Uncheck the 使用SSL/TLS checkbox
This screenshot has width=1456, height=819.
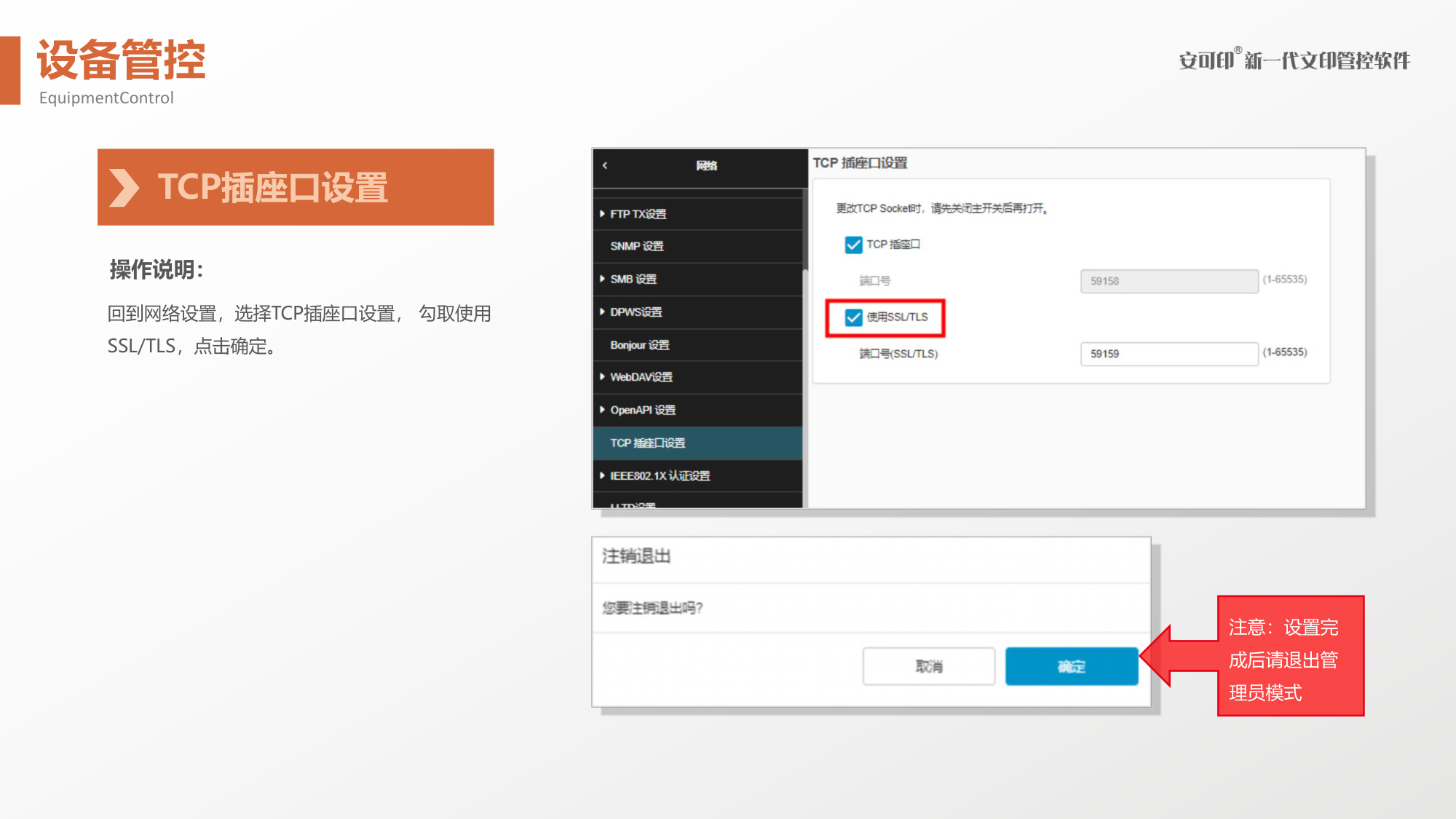point(853,317)
